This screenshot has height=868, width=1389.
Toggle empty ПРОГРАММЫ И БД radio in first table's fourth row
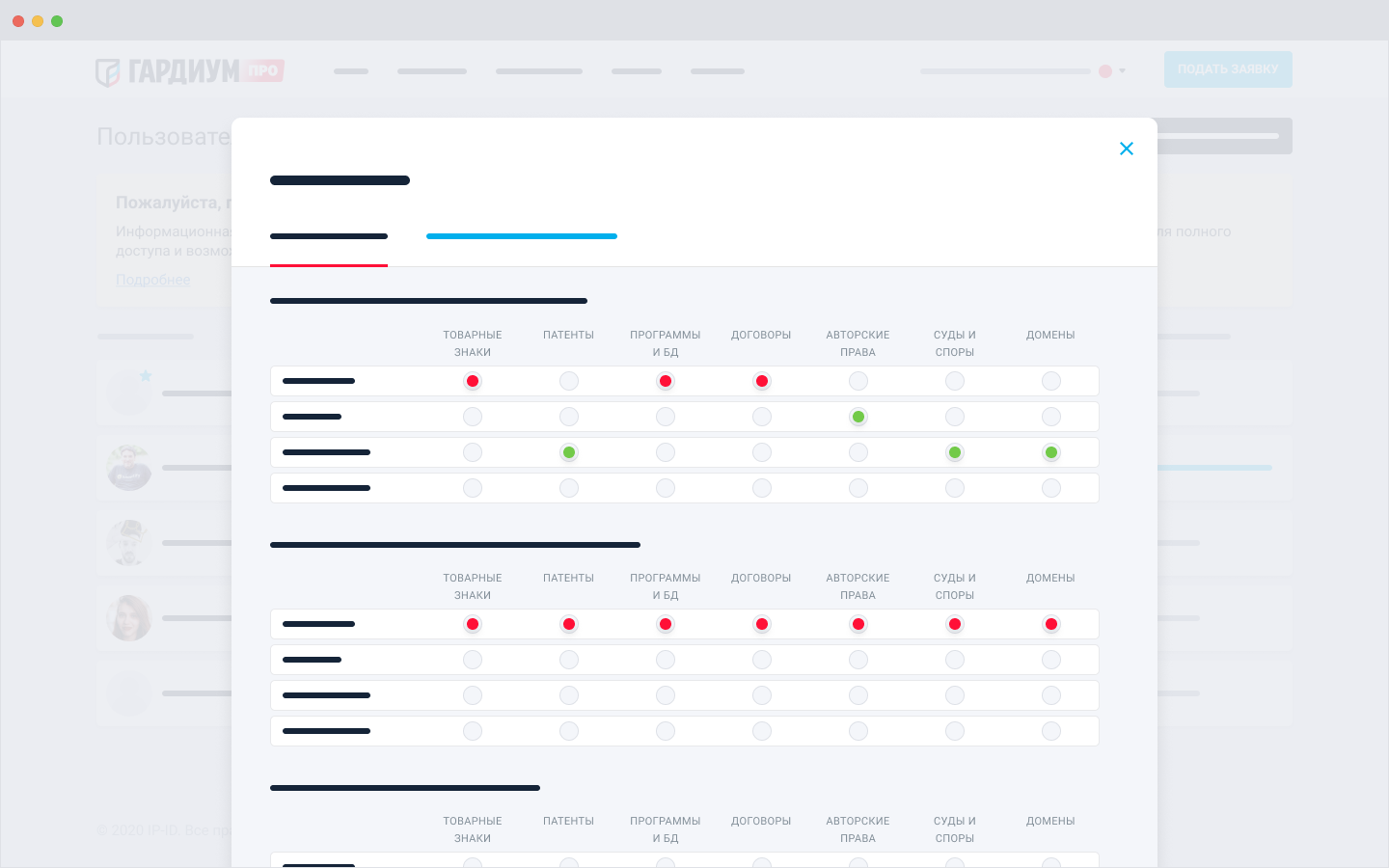pos(666,488)
